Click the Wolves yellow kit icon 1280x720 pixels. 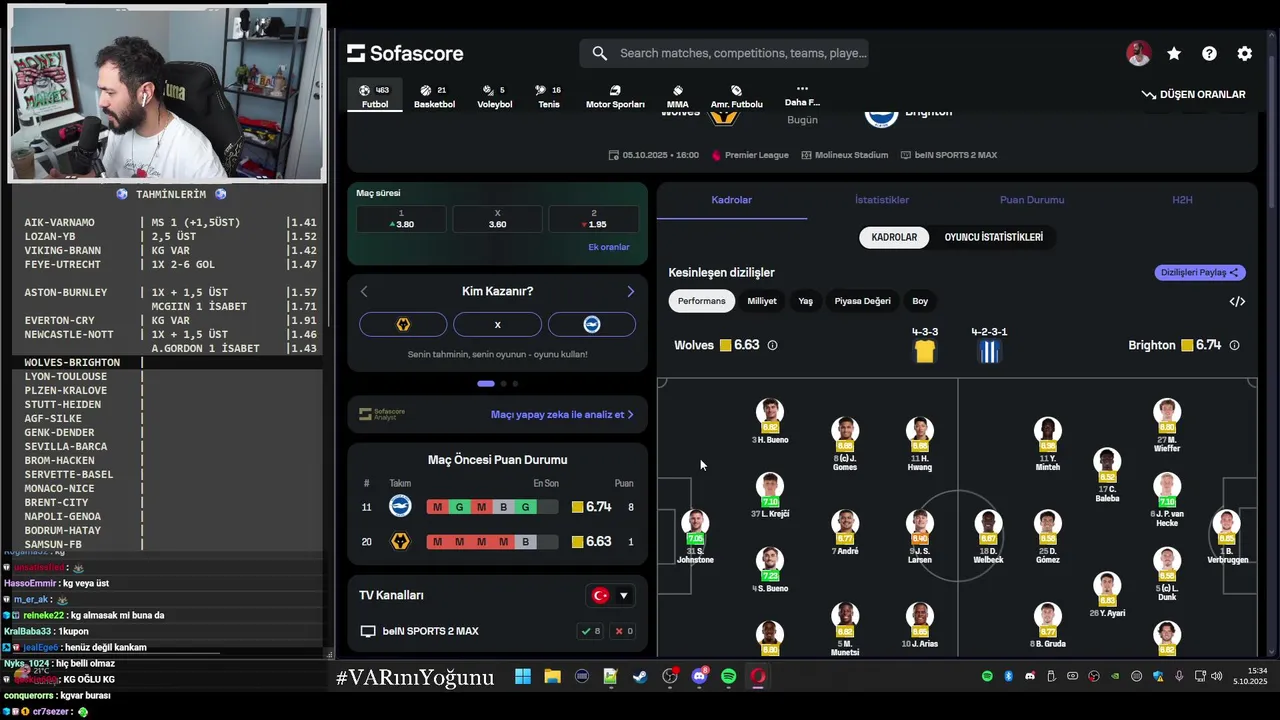click(x=925, y=351)
